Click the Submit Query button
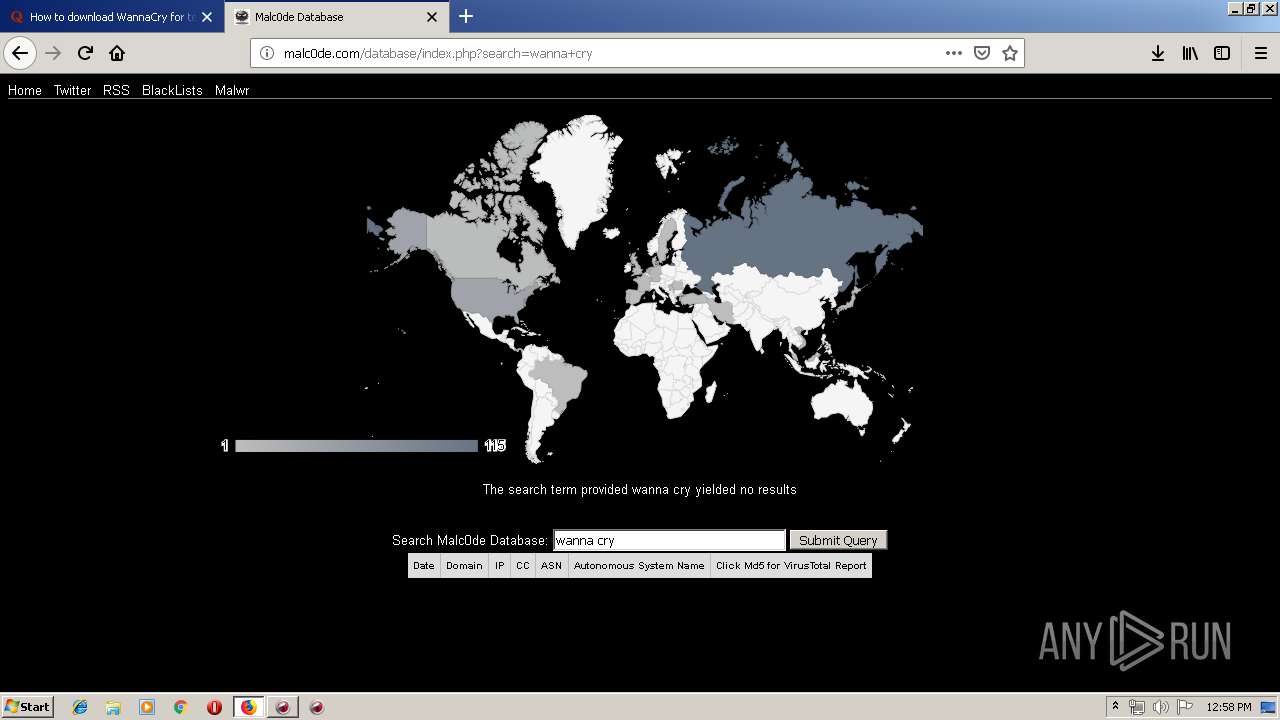 [x=838, y=540]
